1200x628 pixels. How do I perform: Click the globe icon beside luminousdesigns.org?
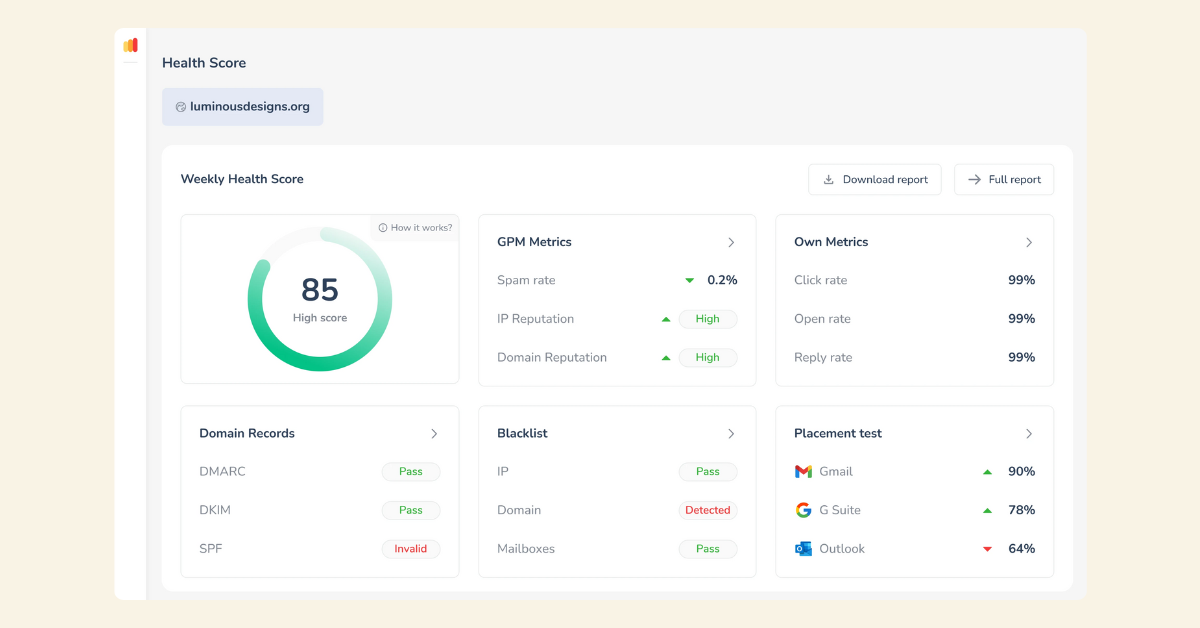pos(181,107)
